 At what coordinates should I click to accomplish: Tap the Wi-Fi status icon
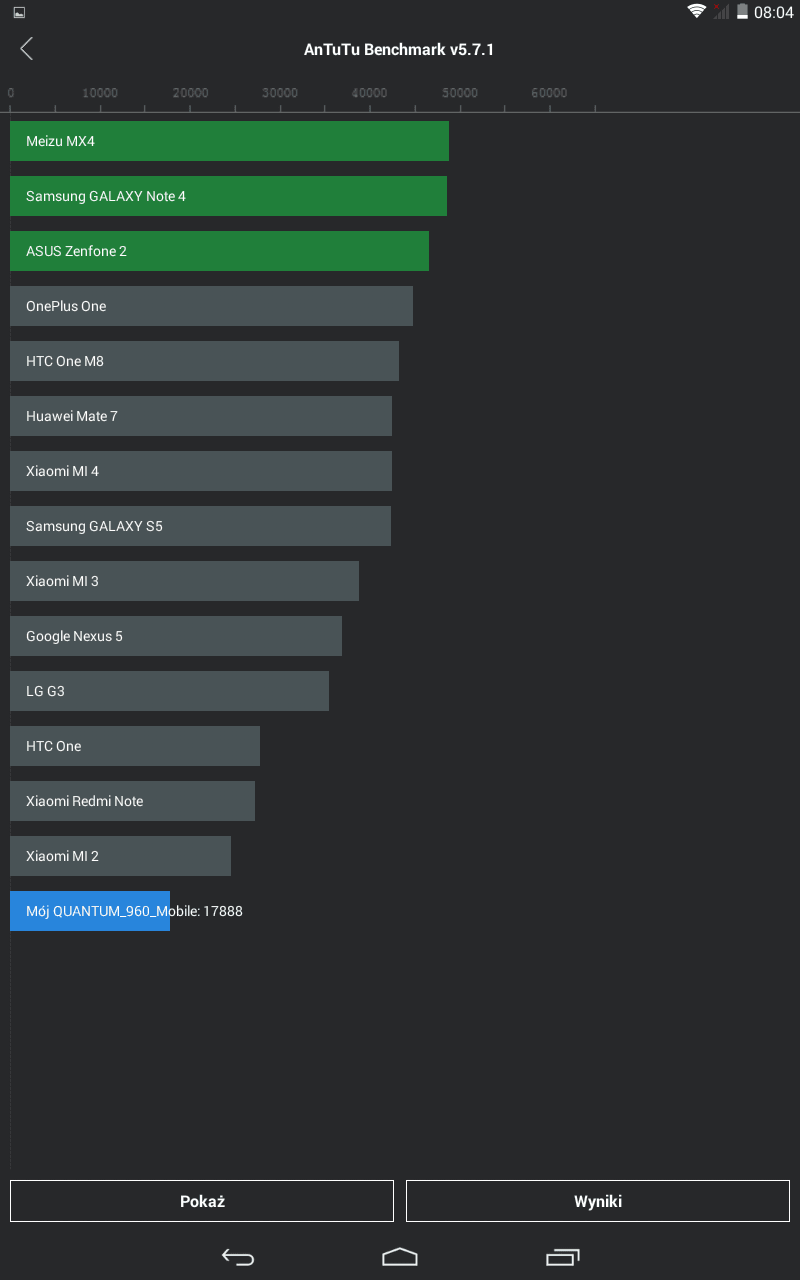697,12
